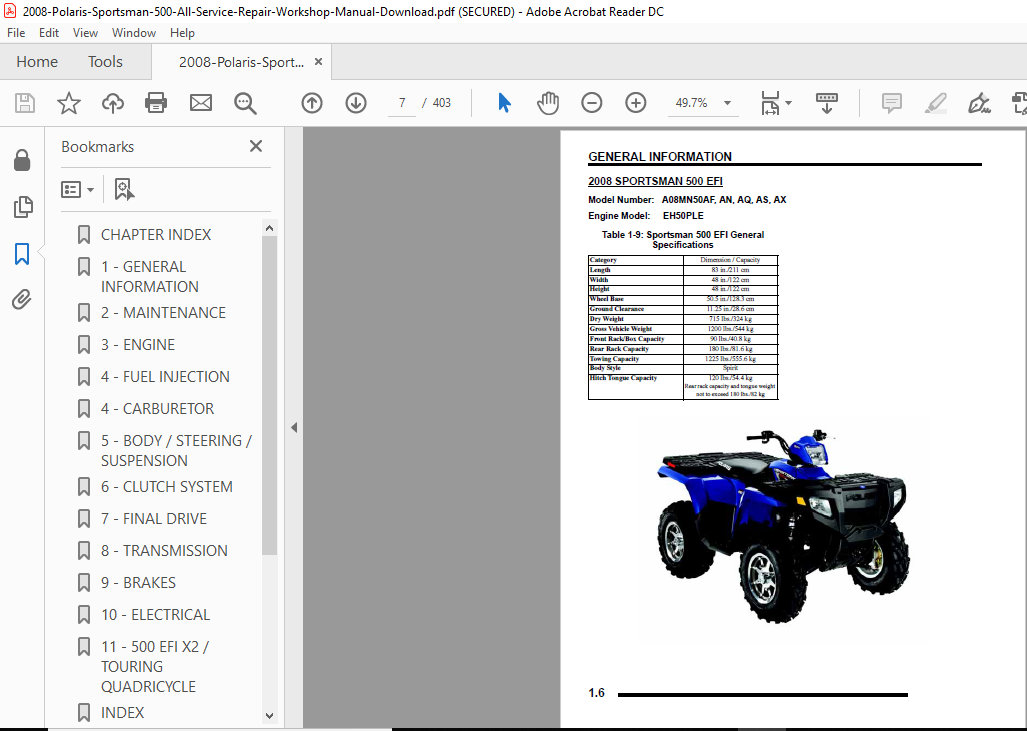Click the Dry Weight table row
This screenshot has width=1027, height=731.
pyautogui.click(x=683, y=319)
